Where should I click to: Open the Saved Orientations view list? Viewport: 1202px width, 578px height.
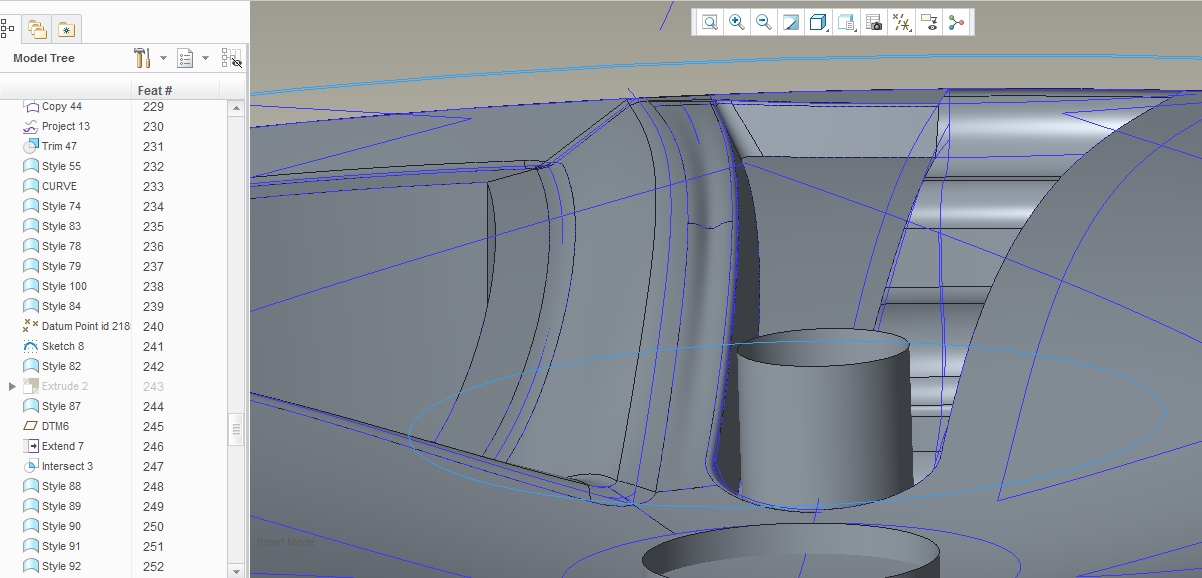[x=847, y=22]
